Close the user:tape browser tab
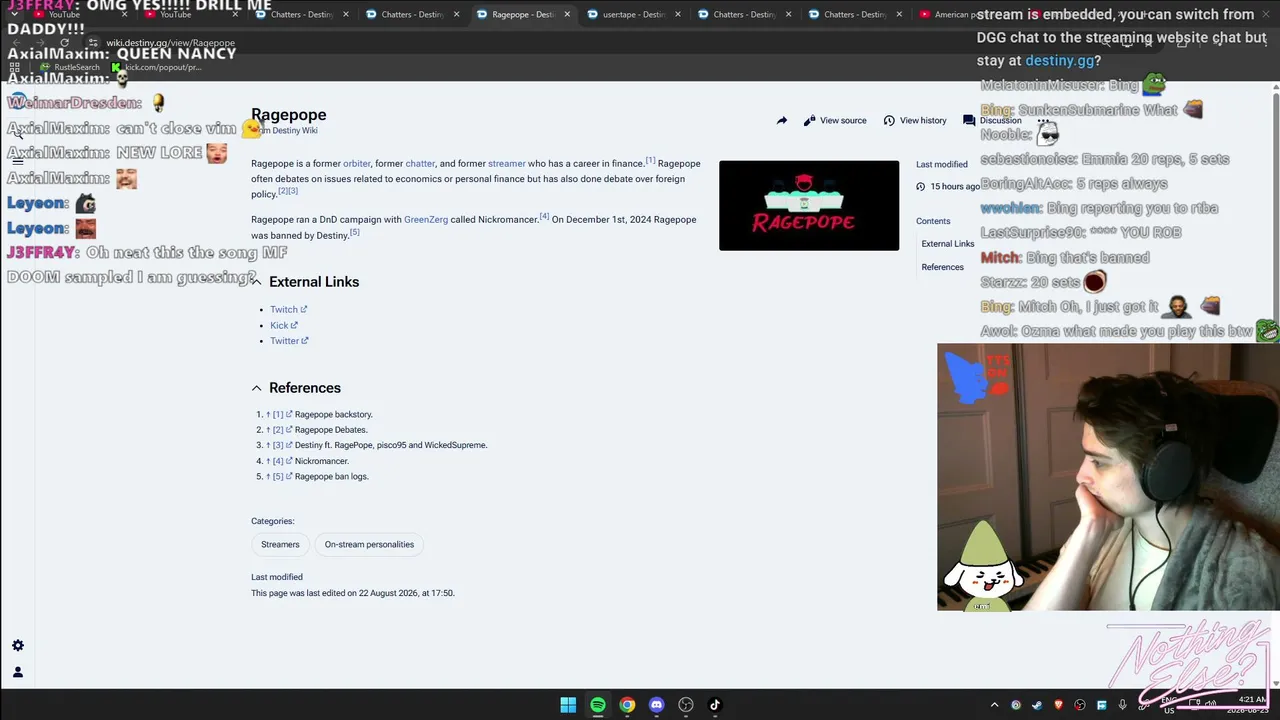 [678, 15]
